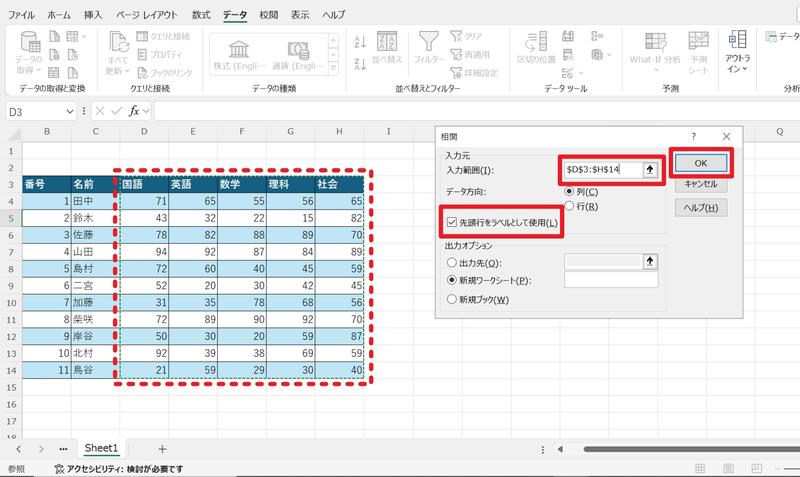Switch to the 表示 tab
The width and height of the screenshot is (800, 477).
300,15
